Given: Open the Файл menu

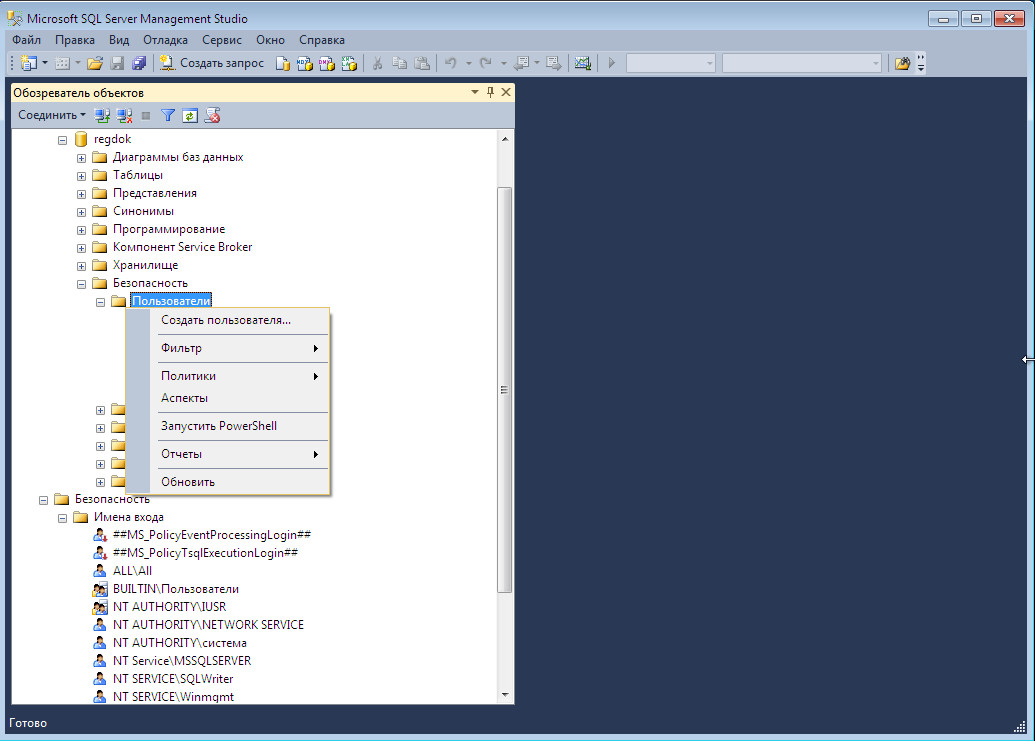Looking at the screenshot, I should point(26,40).
